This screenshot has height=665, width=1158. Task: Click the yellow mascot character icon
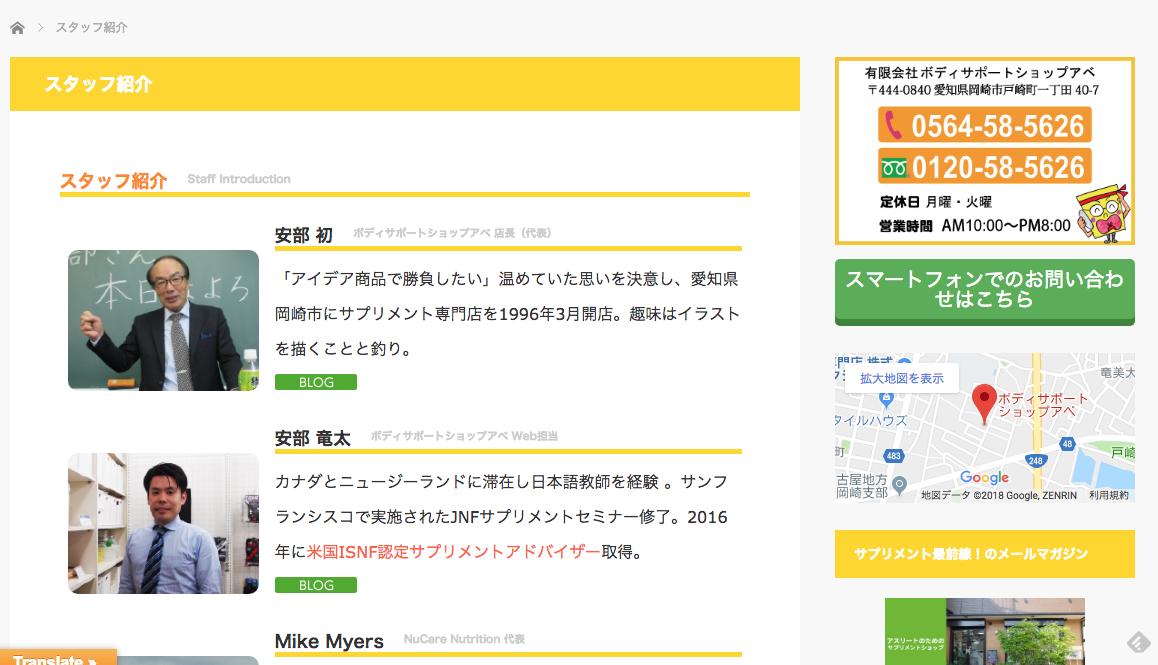pos(1103,214)
